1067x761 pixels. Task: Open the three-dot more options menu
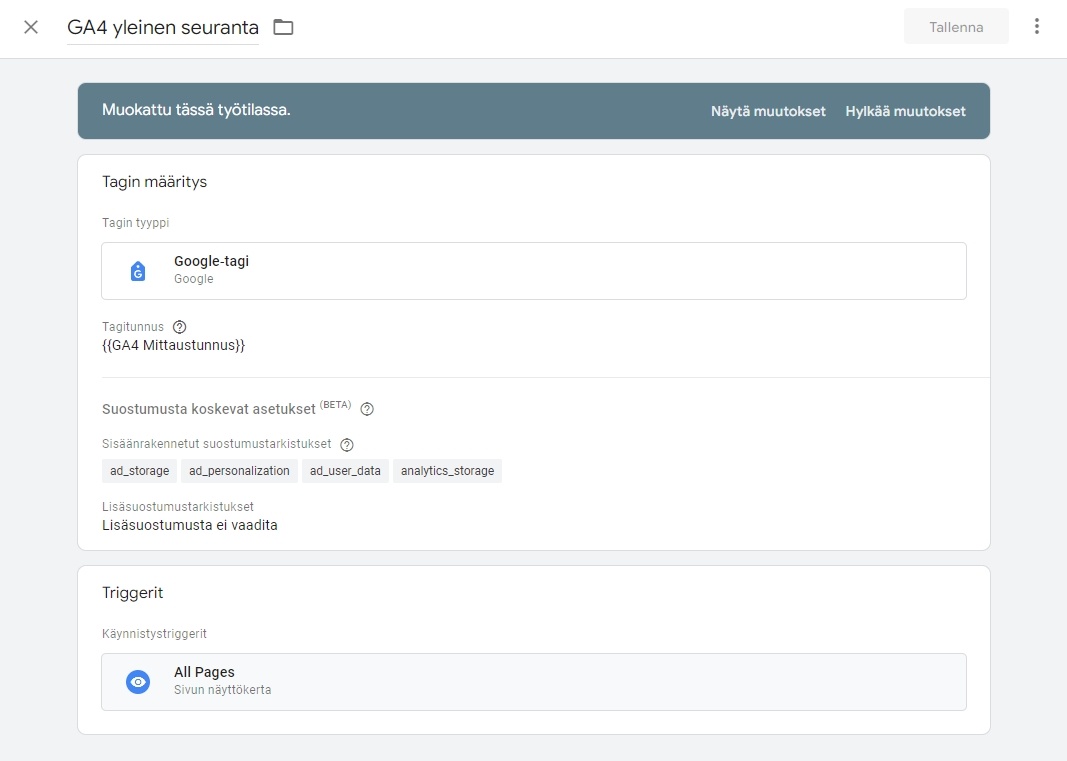[x=1036, y=27]
